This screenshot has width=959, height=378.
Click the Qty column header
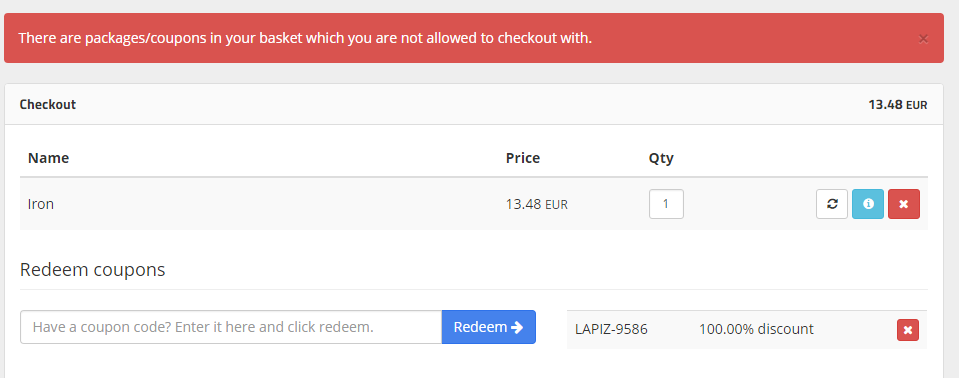coord(661,158)
